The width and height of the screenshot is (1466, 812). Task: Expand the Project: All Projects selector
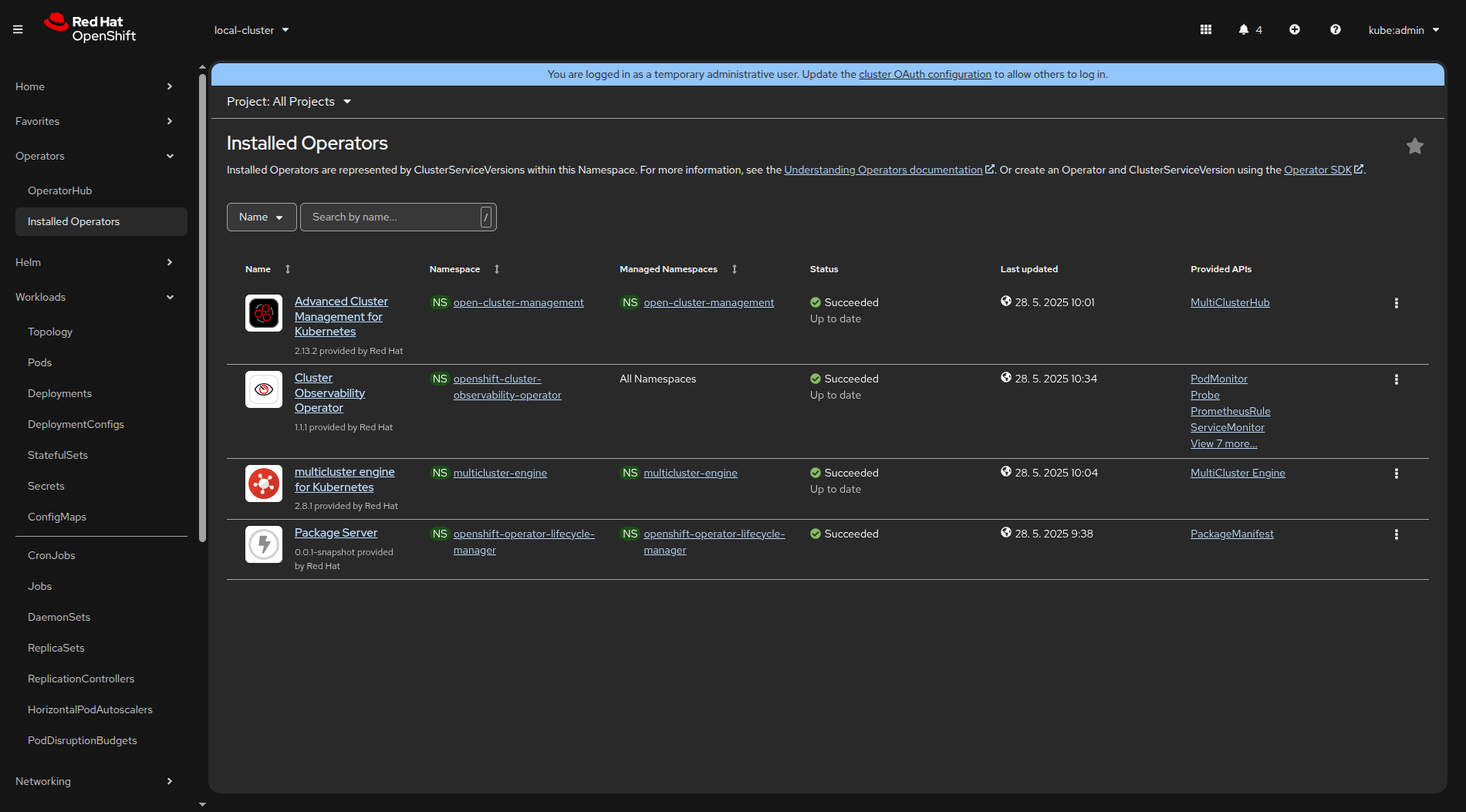(289, 102)
